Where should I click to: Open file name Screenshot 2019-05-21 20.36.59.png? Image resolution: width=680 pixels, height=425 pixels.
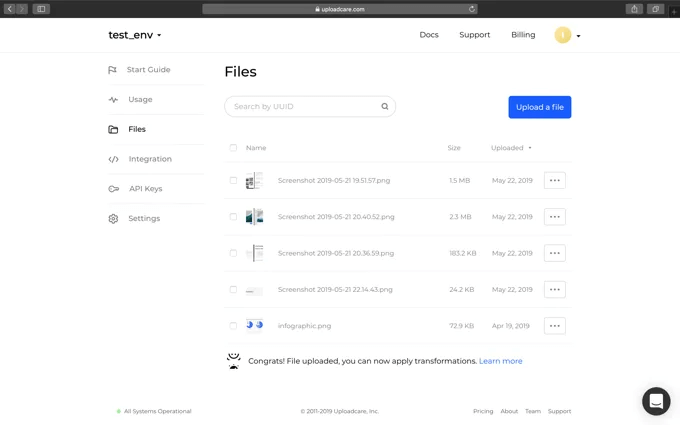click(x=336, y=253)
